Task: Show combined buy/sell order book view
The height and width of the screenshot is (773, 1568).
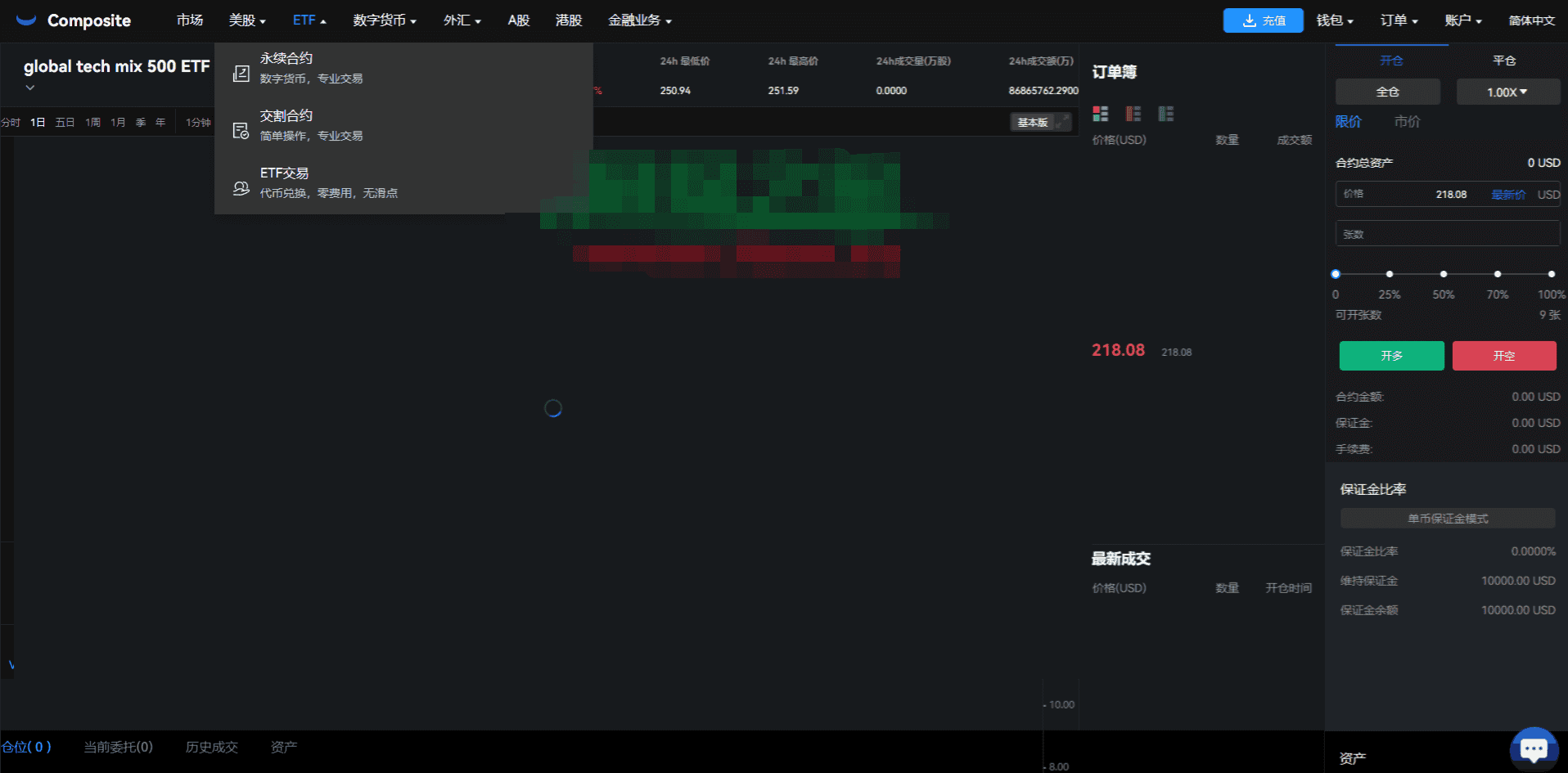Action: 1100,114
